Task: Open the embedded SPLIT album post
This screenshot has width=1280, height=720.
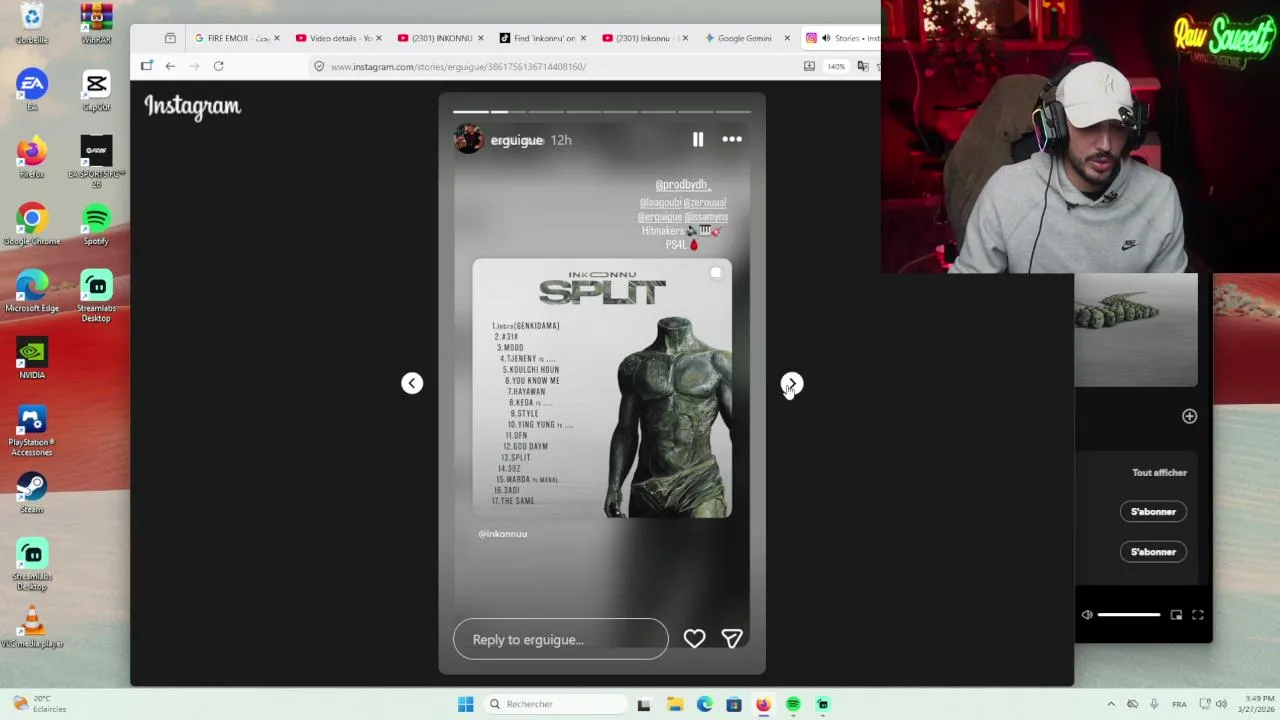Action: click(602, 388)
